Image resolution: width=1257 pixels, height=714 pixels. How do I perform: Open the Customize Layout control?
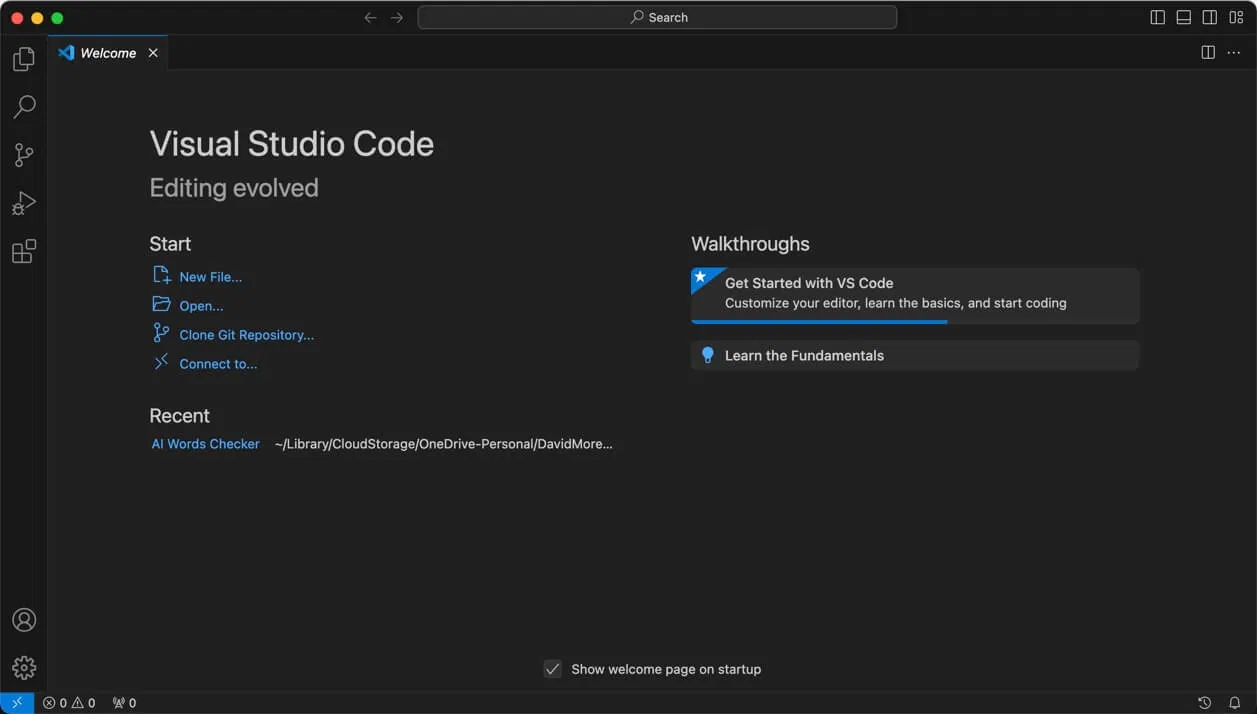1236,17
